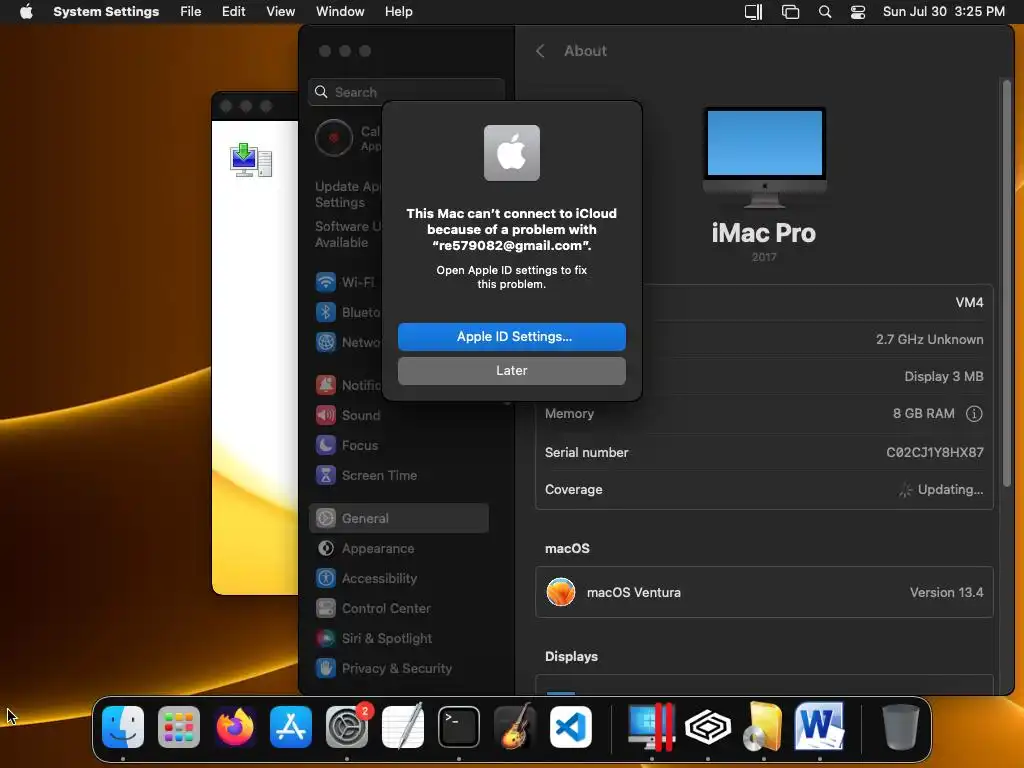Click the 8 GB RAM memory value
Image resolution: width=1024 pixels, height=768 pixels.
click(x=923, y=413)
